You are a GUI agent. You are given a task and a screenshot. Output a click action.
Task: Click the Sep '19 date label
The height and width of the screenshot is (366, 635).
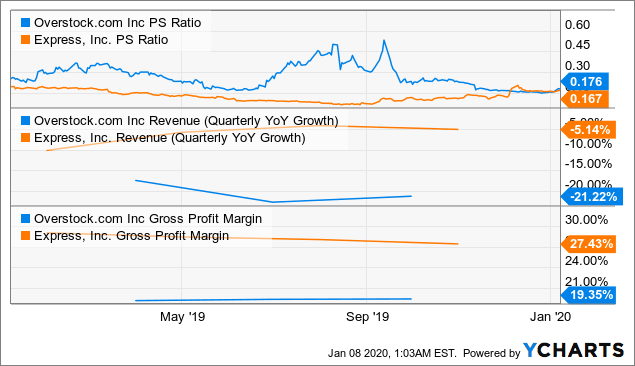[367, 317]
